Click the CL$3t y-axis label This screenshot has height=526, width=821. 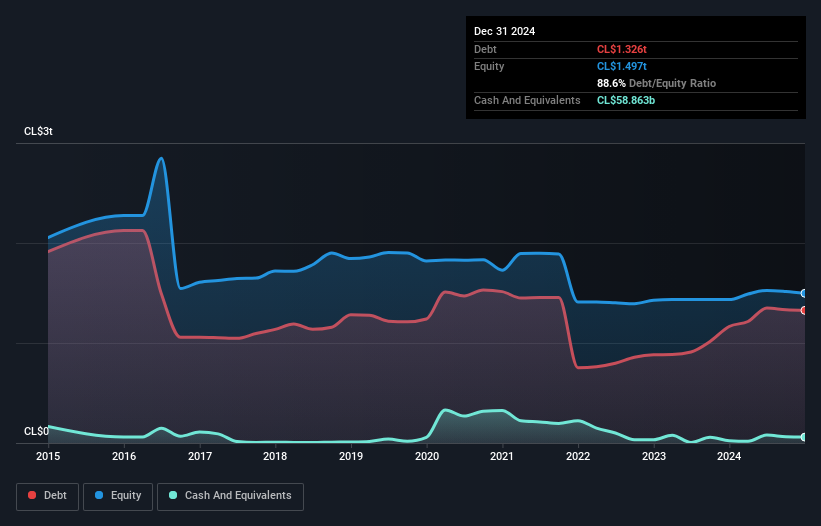(x=38, y=131)
